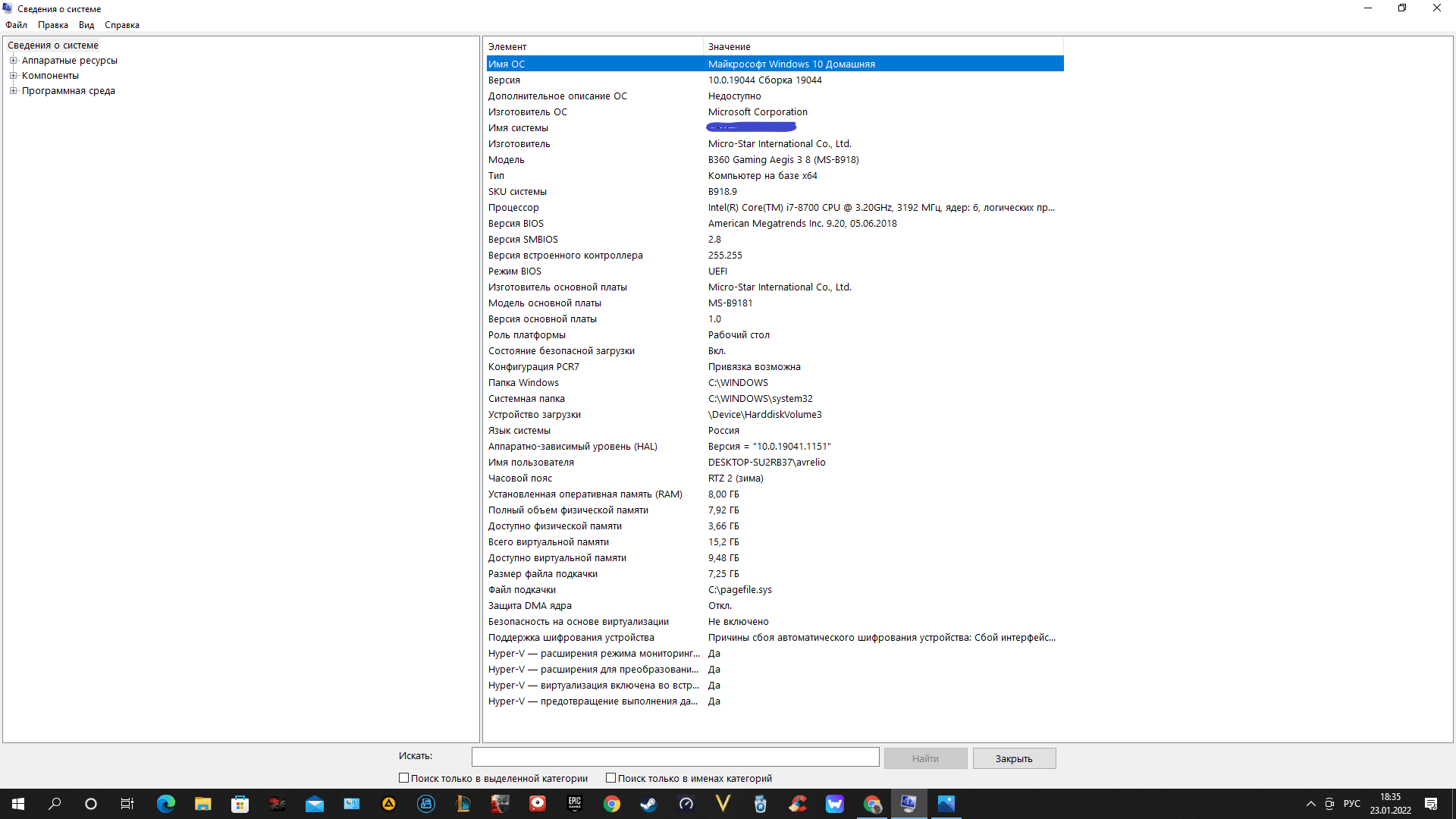Show hidden system tray icons

click(x=1310, y=804)
